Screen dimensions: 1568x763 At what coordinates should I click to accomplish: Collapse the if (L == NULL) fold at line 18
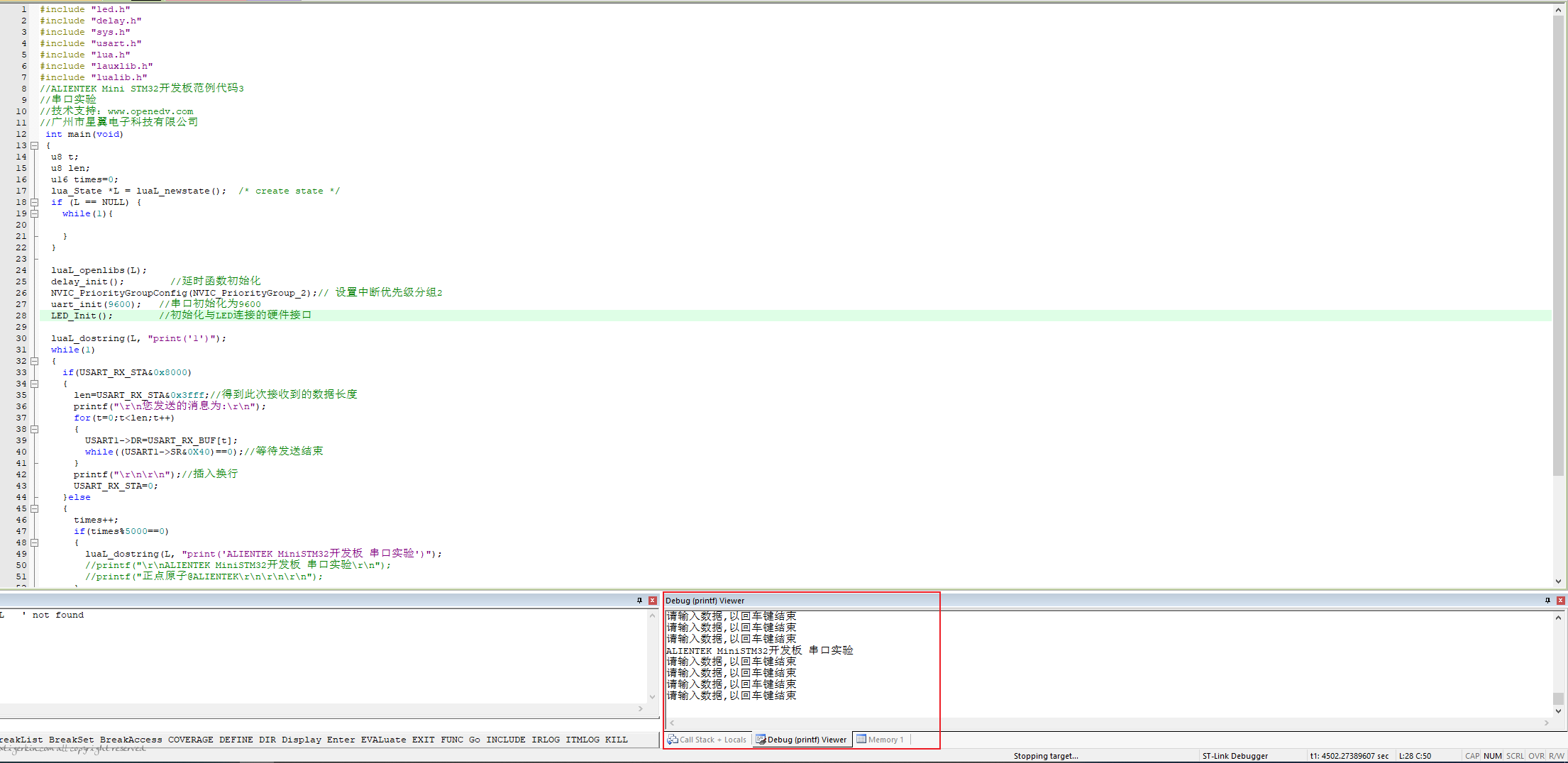34,202
